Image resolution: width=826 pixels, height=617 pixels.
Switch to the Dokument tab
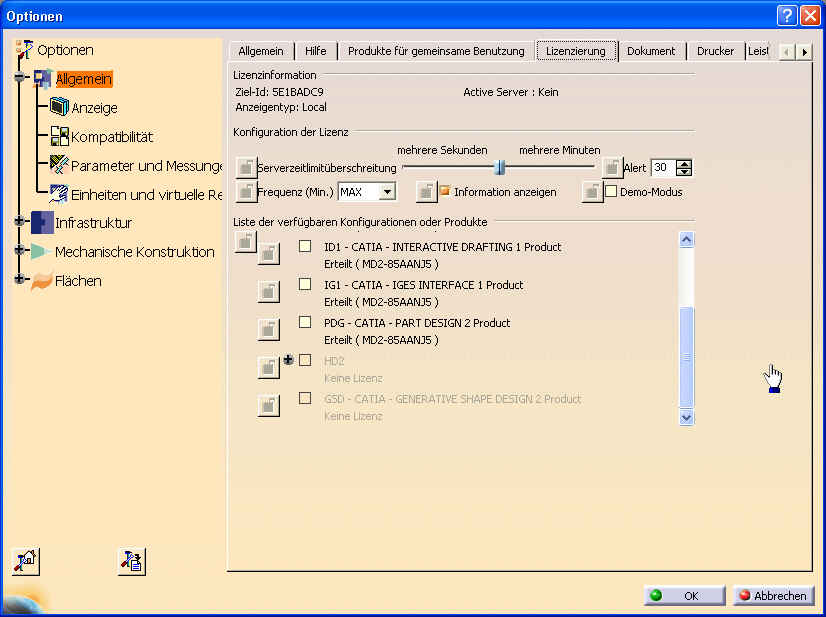click(651, 51)
